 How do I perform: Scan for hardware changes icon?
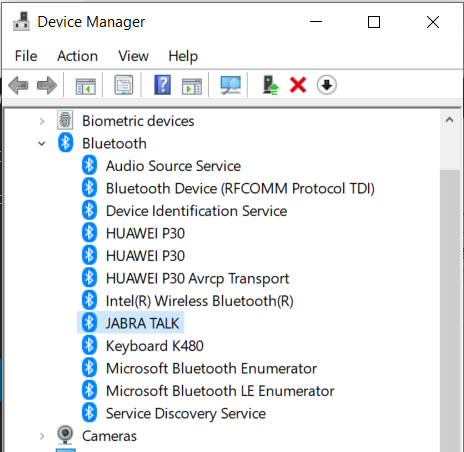231,85
